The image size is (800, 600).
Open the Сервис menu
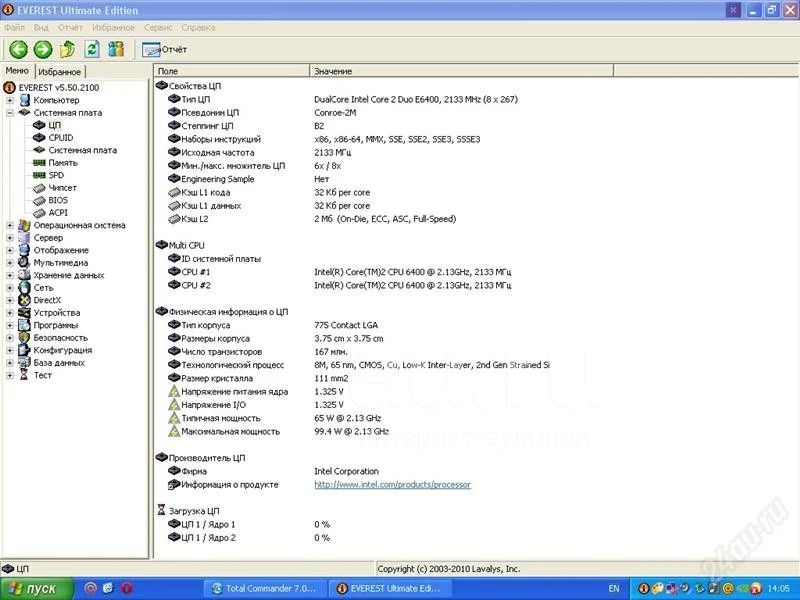[158, 28]
